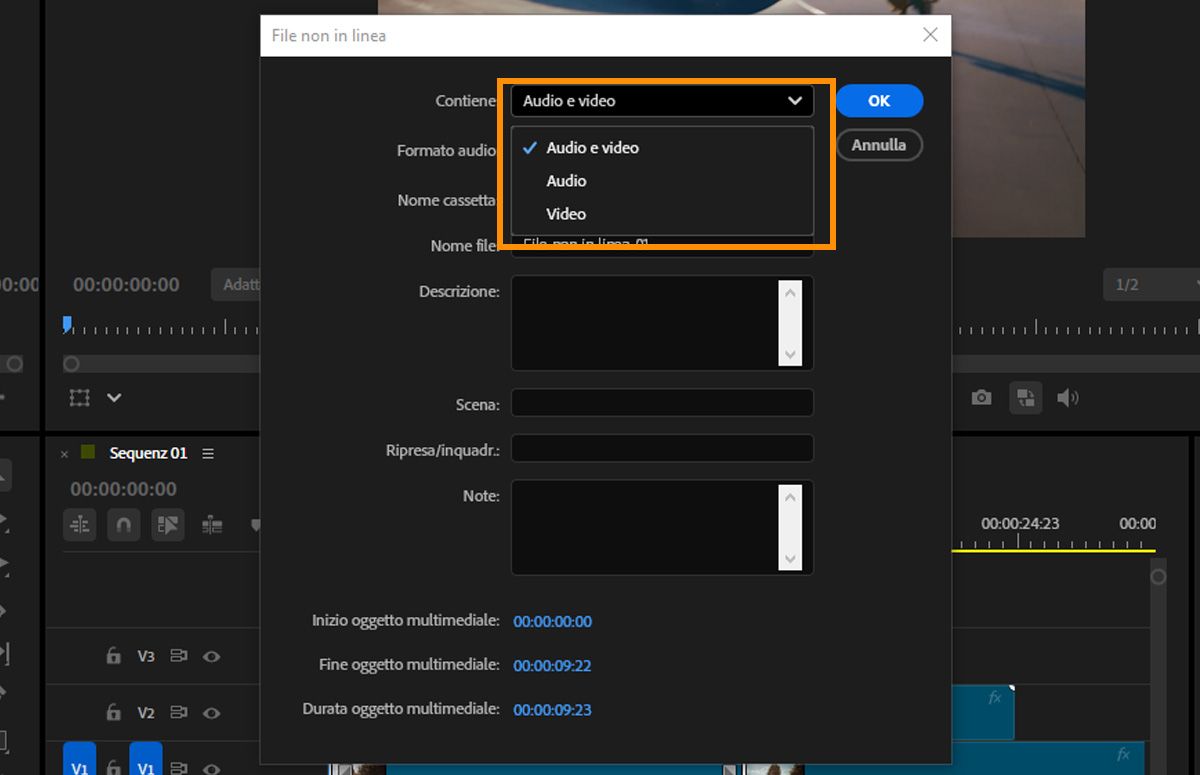The height and width of the screenshot is (775, 1200).
Task: Close the Sequenz 01 timeline tab
Action: [x=64, y=454]
